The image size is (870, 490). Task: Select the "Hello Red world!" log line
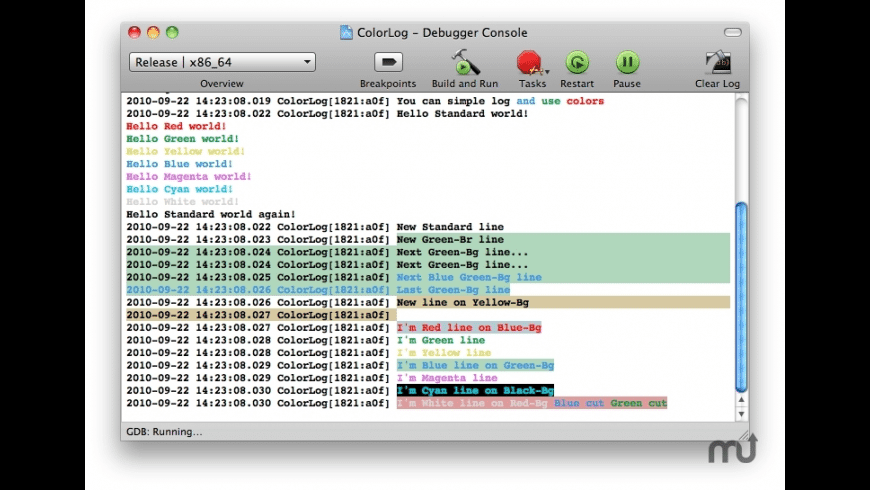[176, 127]
